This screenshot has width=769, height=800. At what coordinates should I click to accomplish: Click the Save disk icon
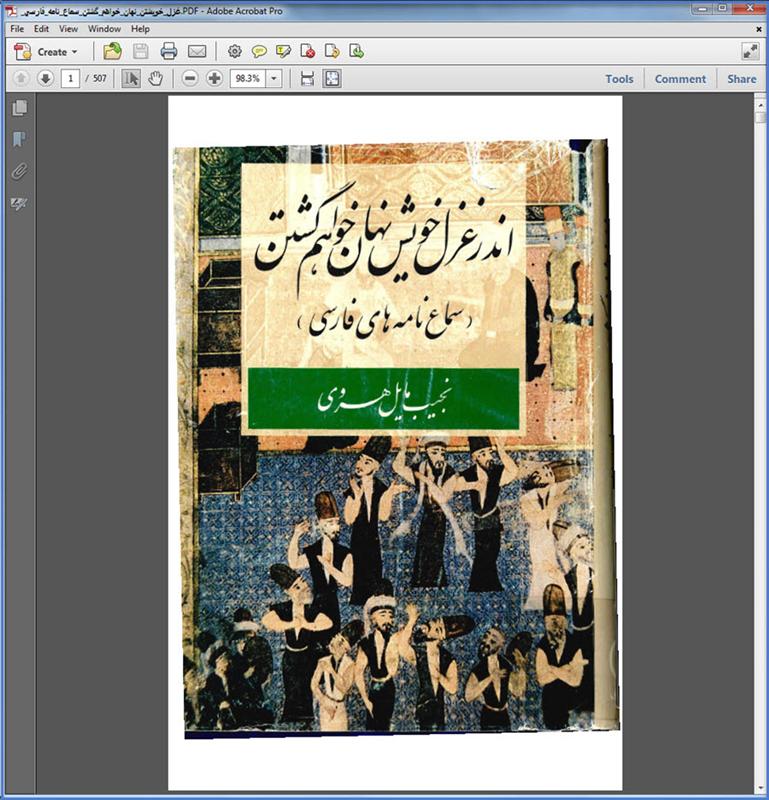(140, 52)
